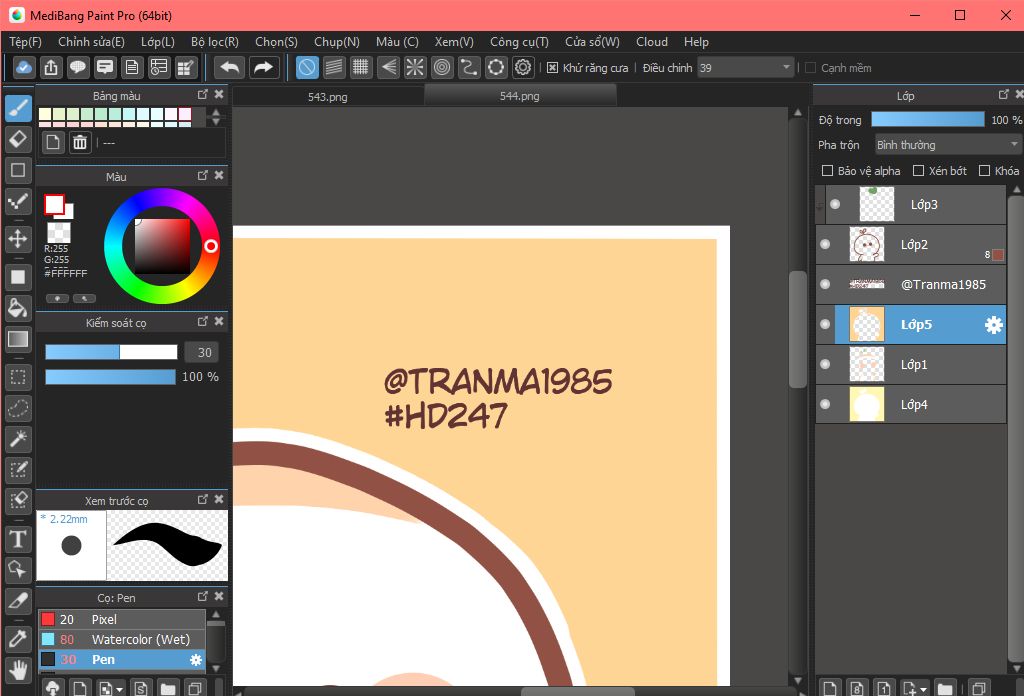The width and height of the screenshot is (1024, 696).
Task: Select the Move tool
Action: 18,238
